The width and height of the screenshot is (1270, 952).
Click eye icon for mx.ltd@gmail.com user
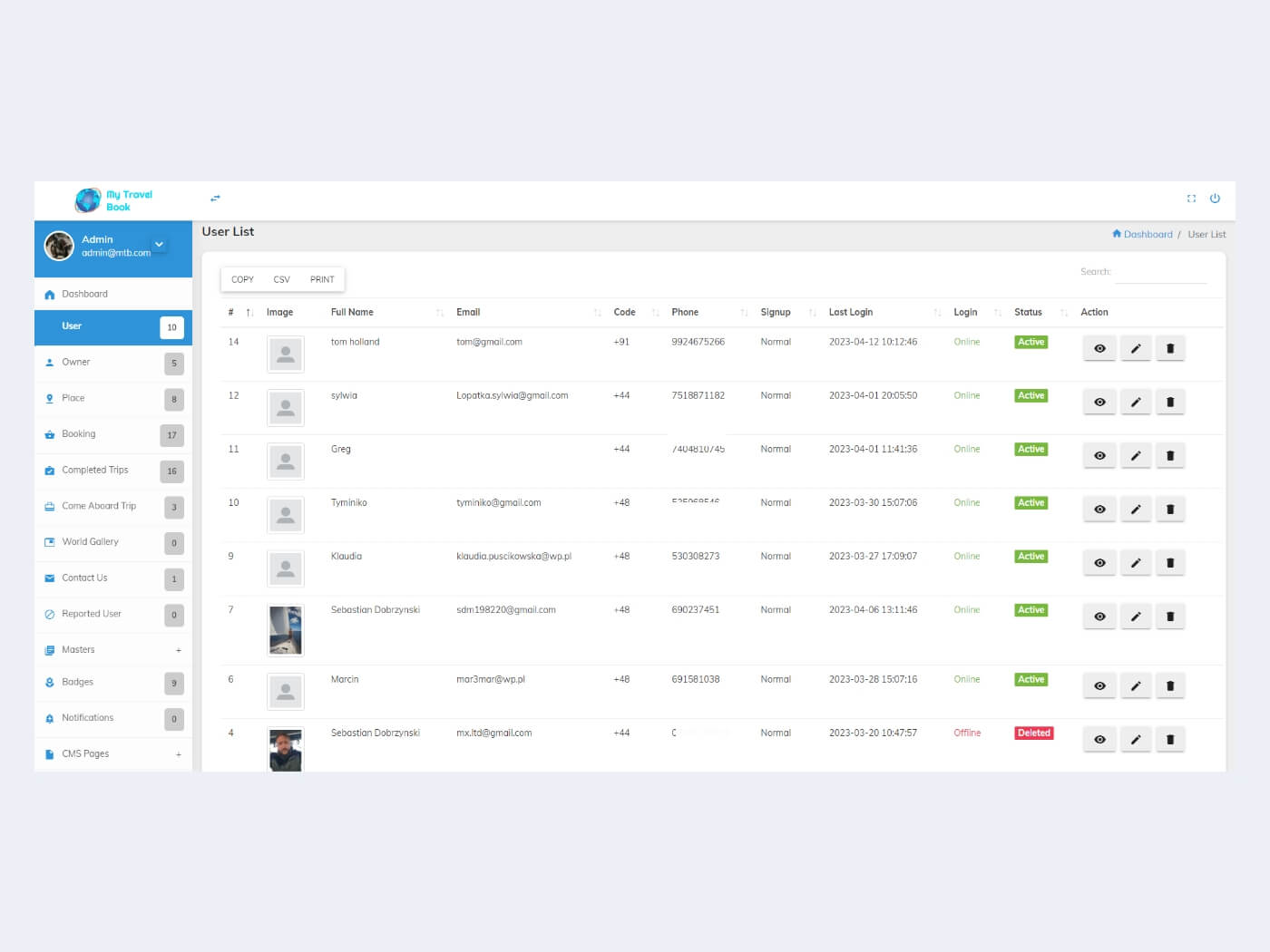[x=1099, y=740]
